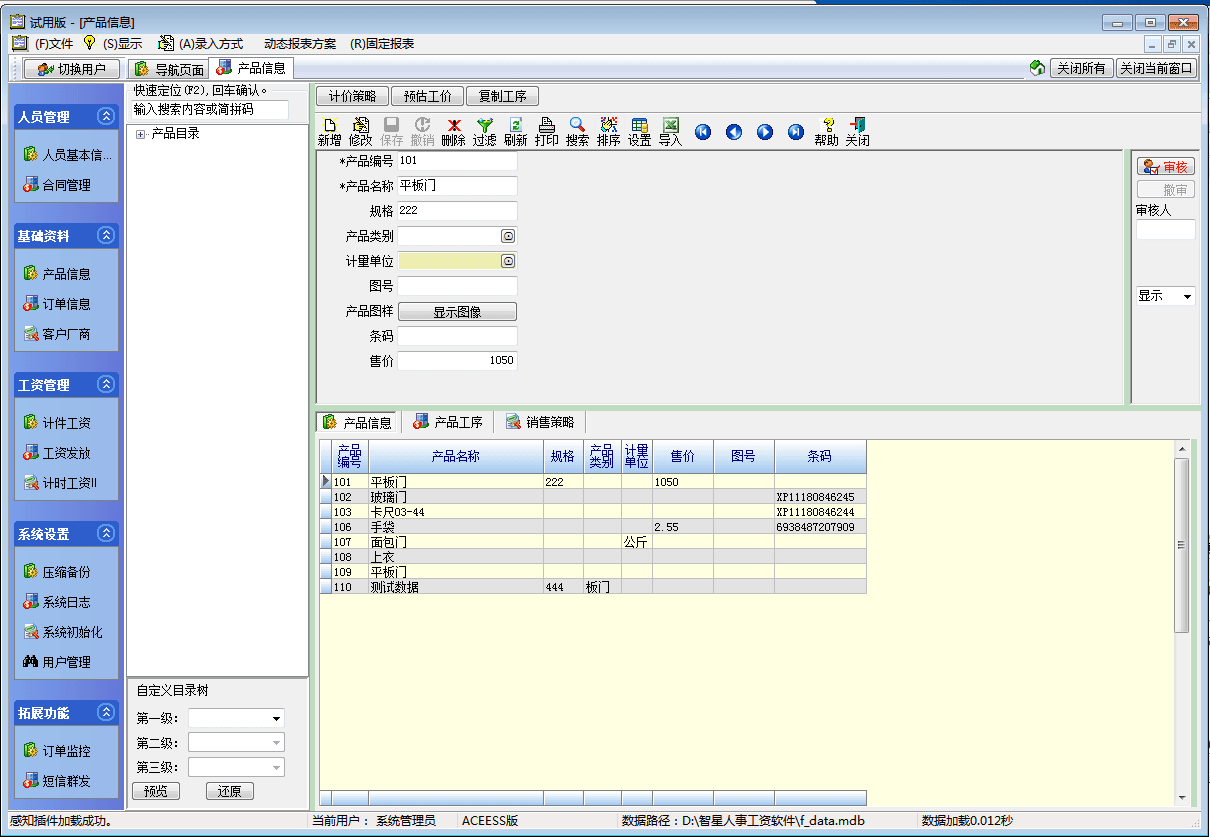This screenshot has height=837, width=1210.
Task: Switch to the 销售策略 tab
Action: pyautogui.click(x=540, y=422)
